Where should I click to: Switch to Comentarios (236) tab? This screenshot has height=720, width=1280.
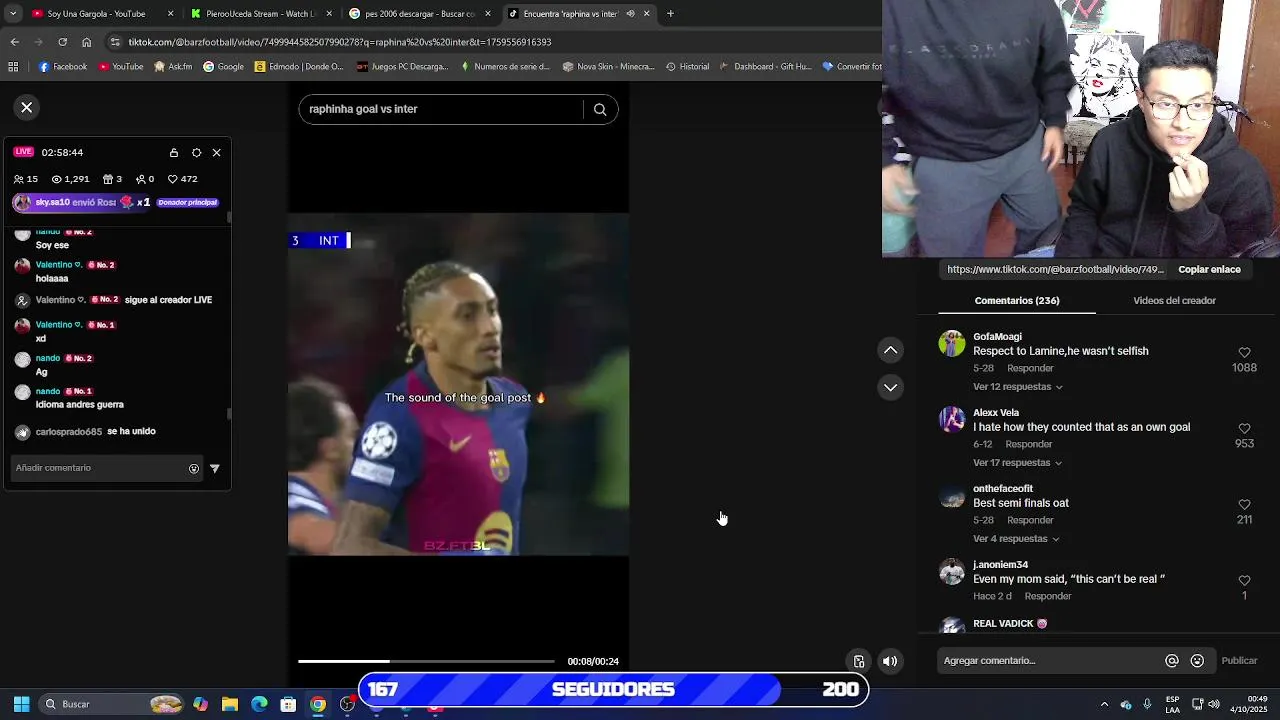click(x=1017, y=300)
